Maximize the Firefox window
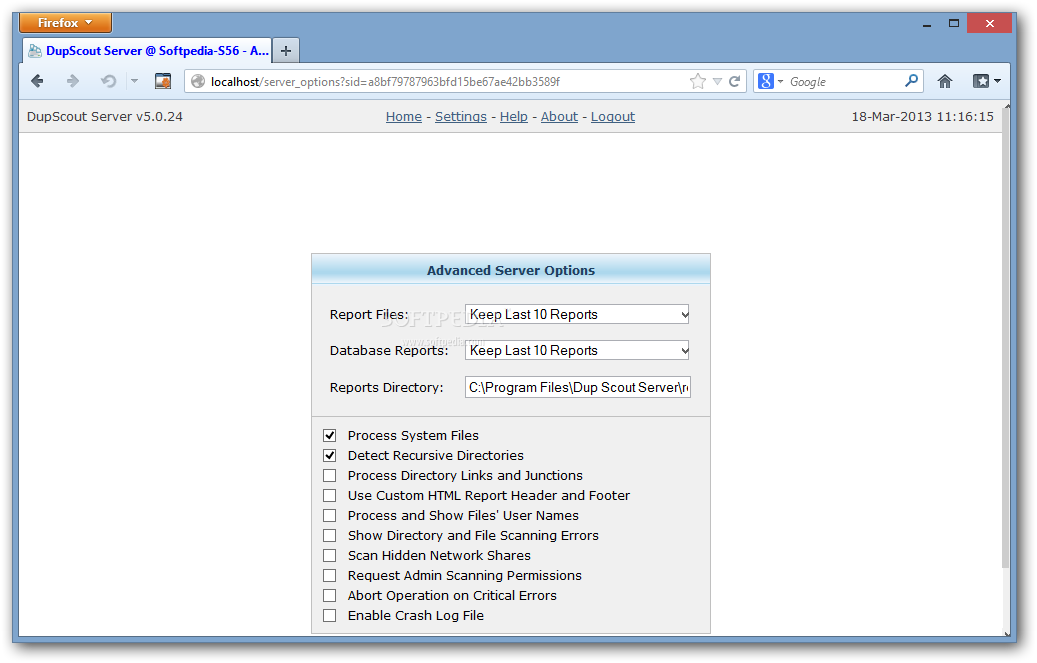Screen dimensions: 1037x663 point(954,24)
